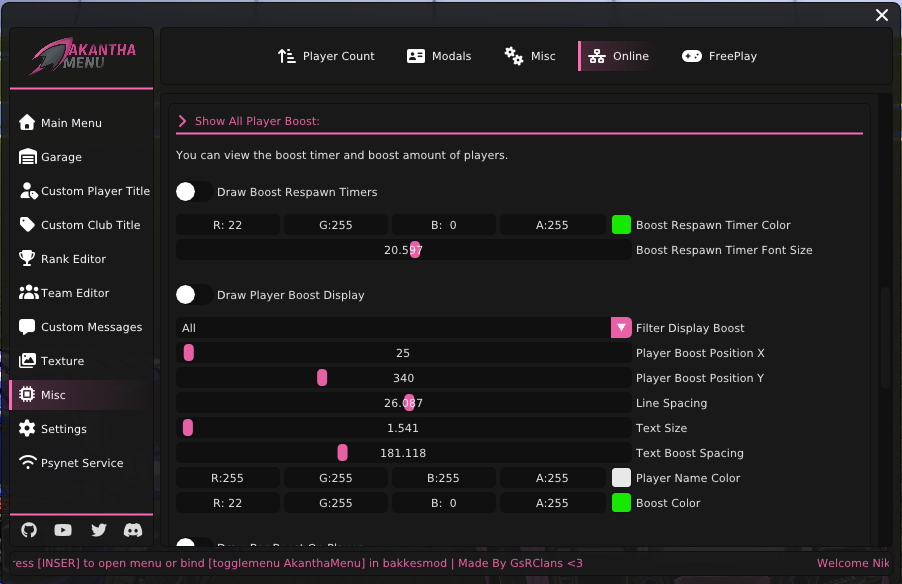Open Garage from the sidebar

click(x=61, y=157)
